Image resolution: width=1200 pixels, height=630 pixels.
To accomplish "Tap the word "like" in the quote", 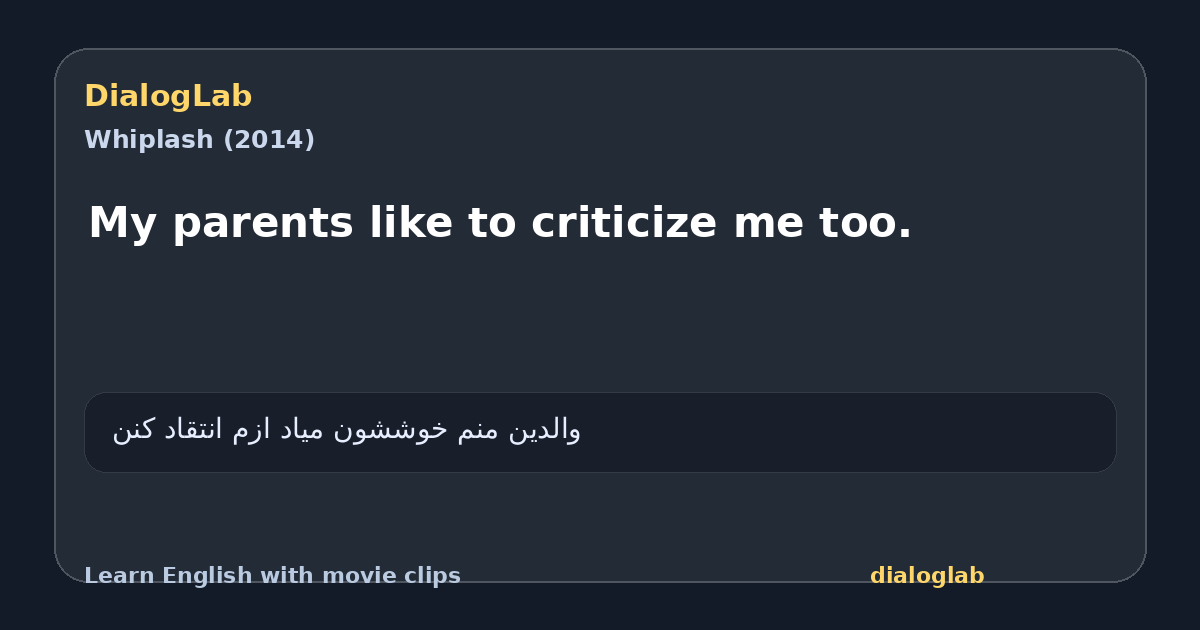I will (x=411, y=222).
